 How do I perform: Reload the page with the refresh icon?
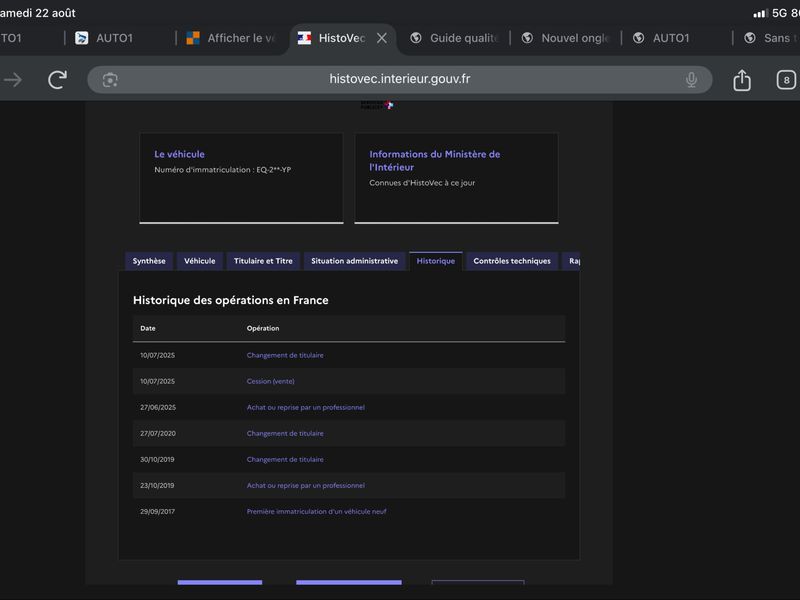tap(58, 80)
